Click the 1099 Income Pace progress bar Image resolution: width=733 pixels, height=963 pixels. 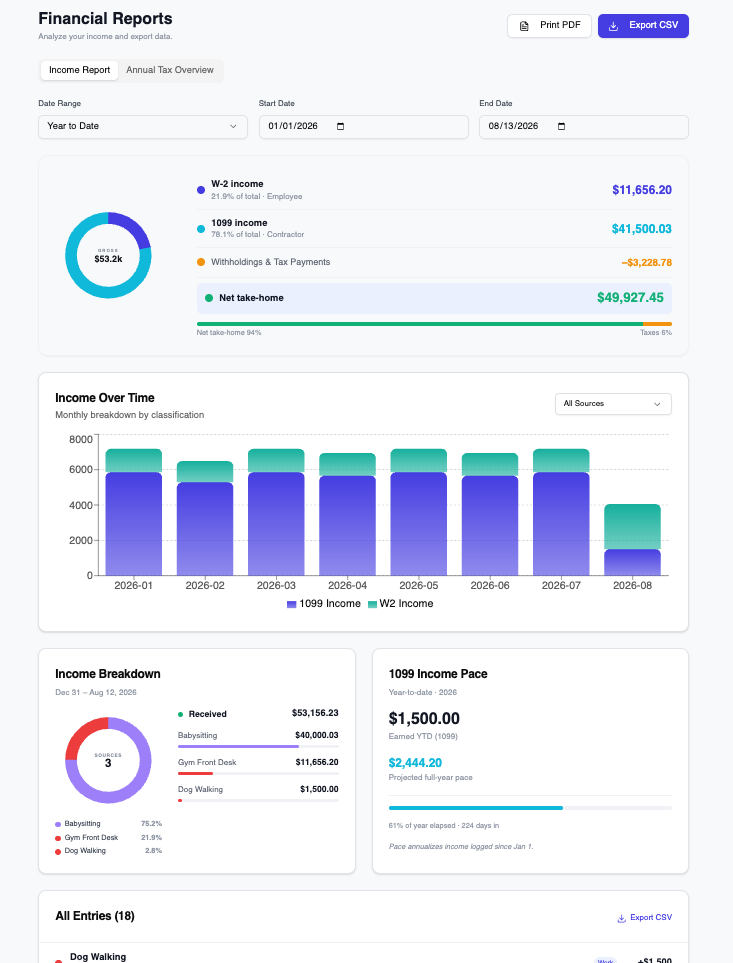(530, 808)
